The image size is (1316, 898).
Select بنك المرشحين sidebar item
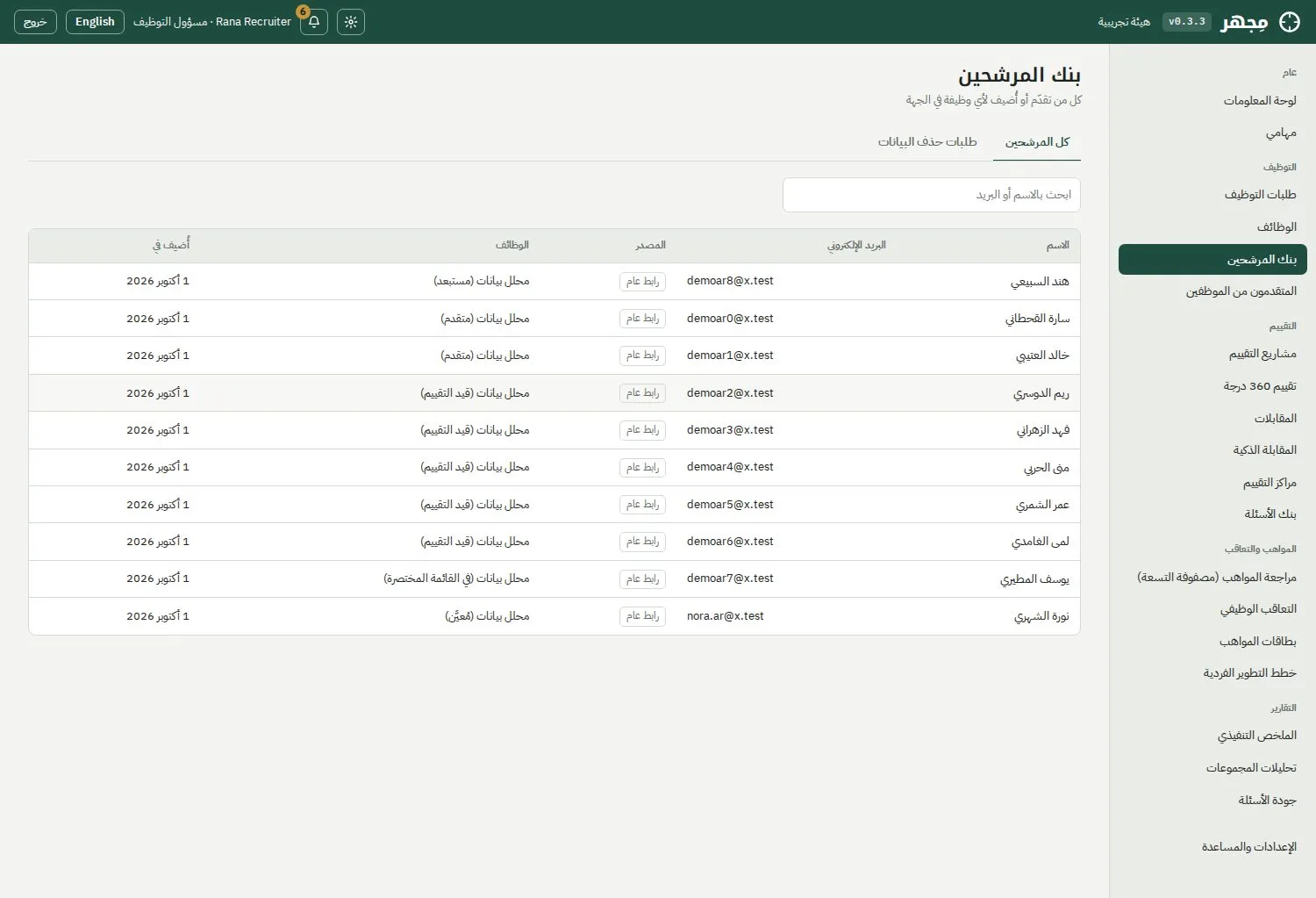point(1212,260)
